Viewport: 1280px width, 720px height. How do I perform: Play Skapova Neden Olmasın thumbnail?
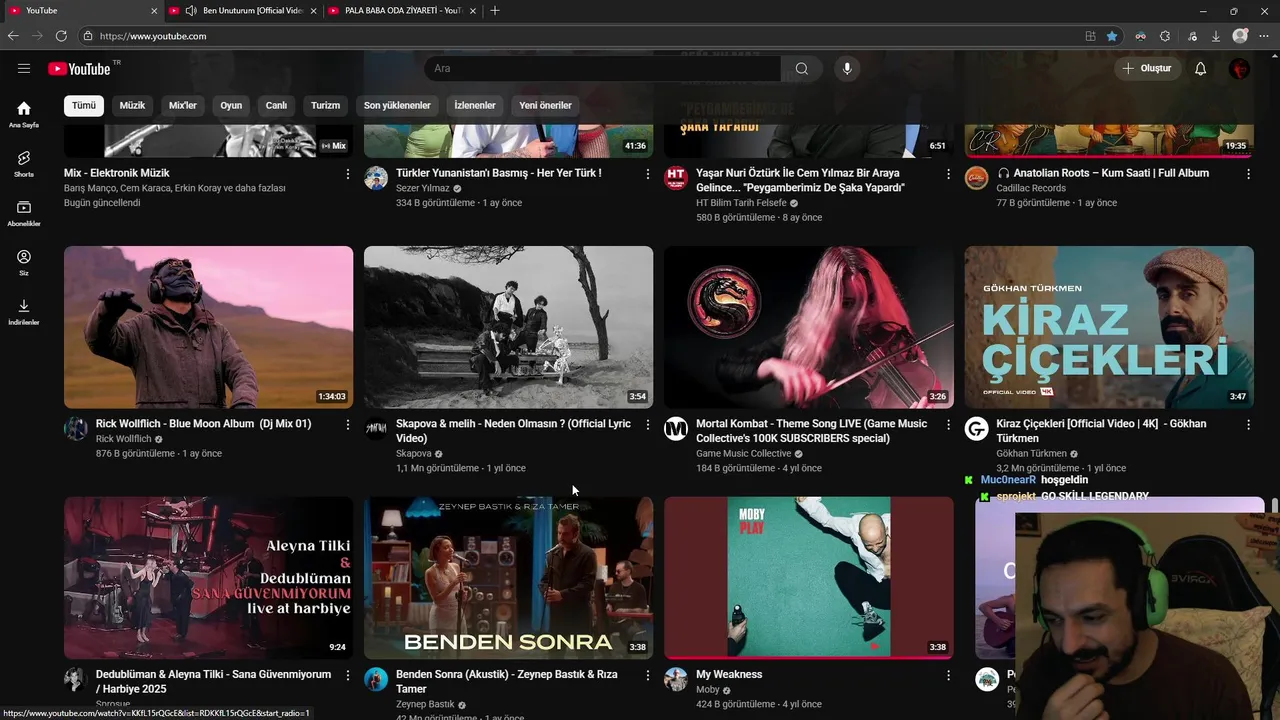[x=508, y=327]
